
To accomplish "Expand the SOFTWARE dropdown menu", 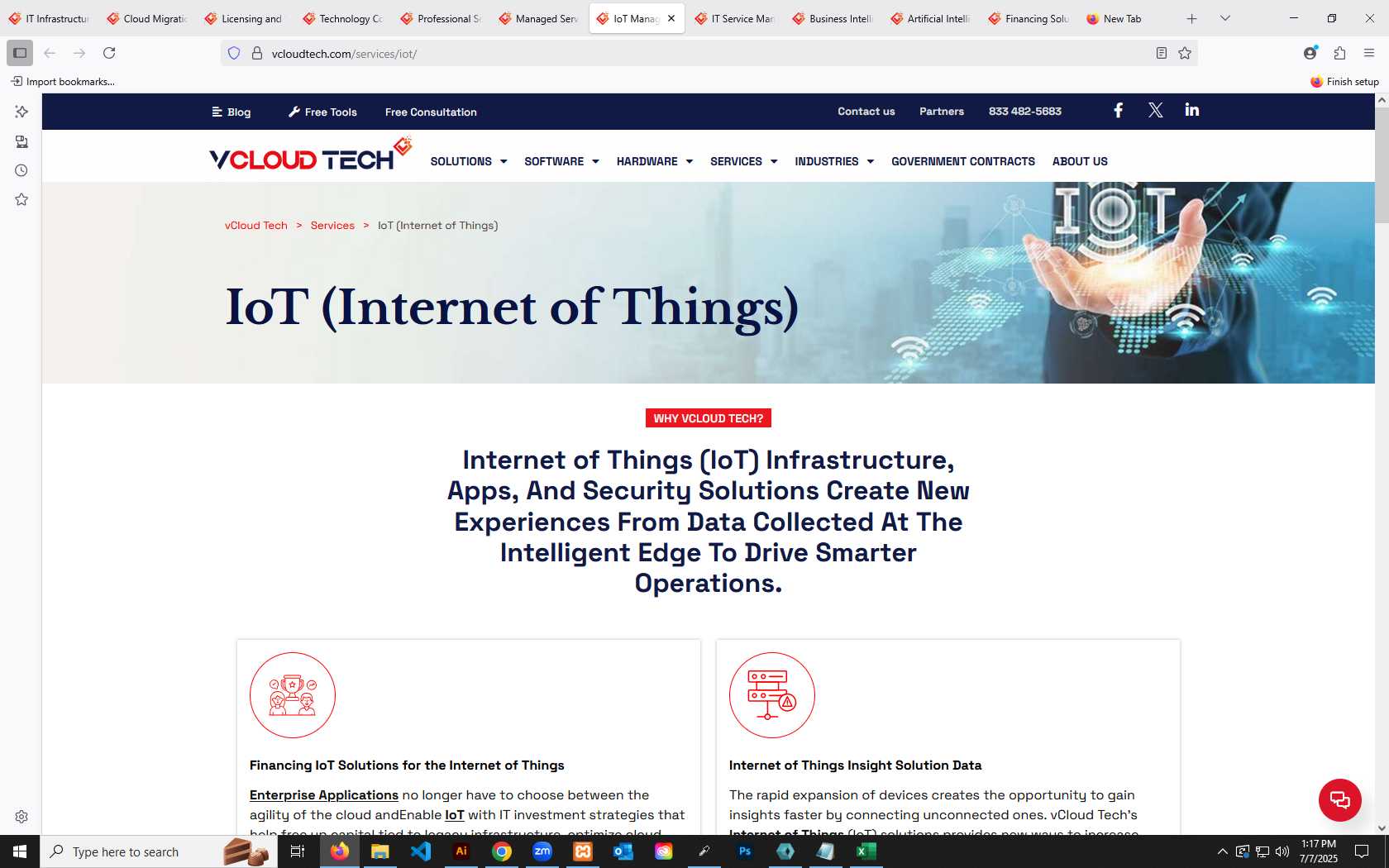I will [561, 161].
